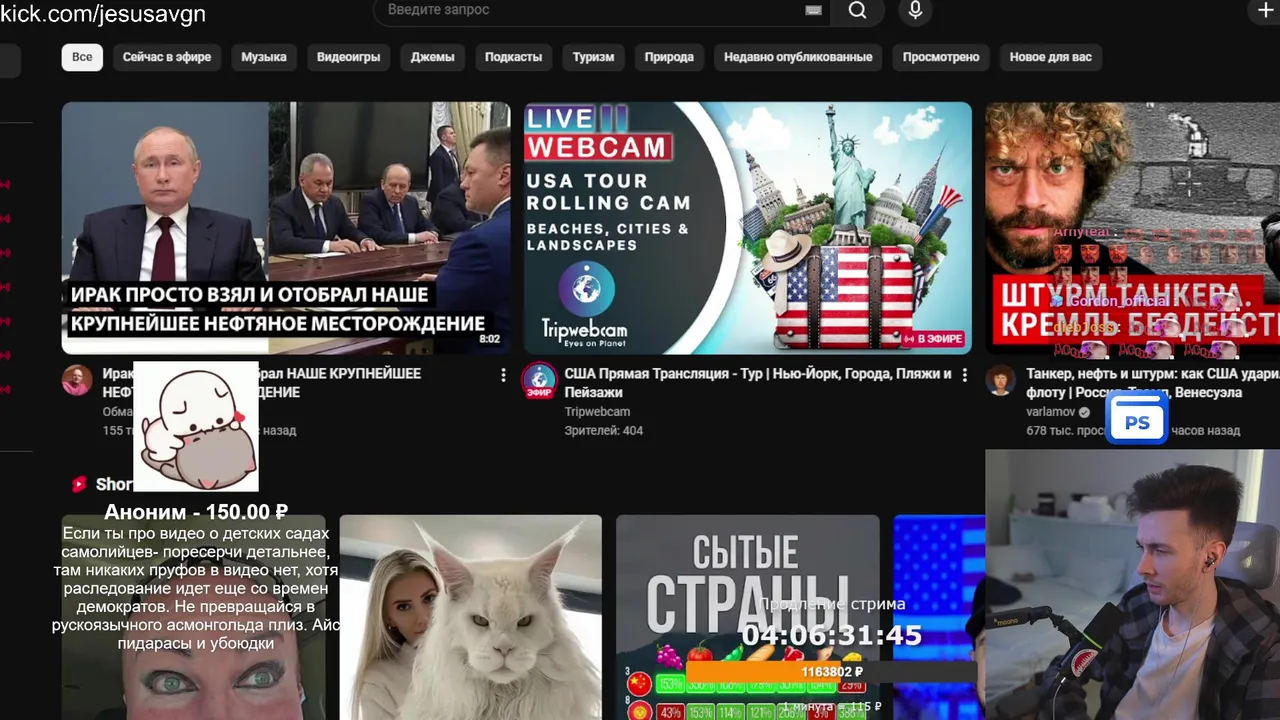Open varlamov channel name link
Screen dimensions: 1280x720
click(x=1051, y=412)
